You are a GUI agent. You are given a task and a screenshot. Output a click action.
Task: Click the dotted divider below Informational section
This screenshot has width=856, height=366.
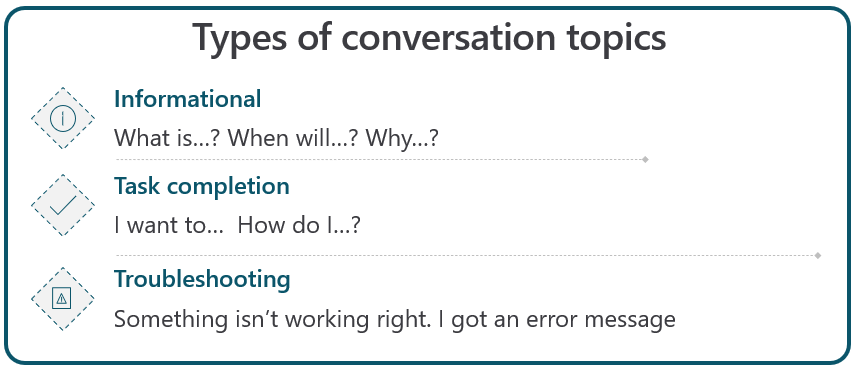(382, 160)
